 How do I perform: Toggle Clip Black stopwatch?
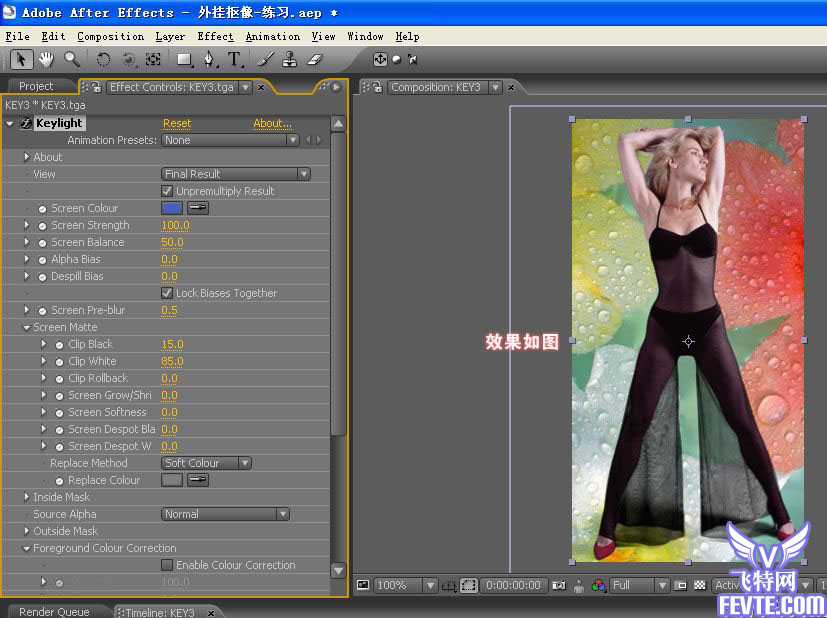point(59,345)
